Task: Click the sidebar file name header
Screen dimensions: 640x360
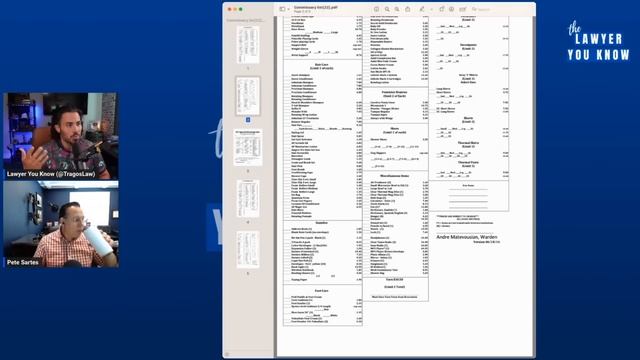Action: (245, 20)
